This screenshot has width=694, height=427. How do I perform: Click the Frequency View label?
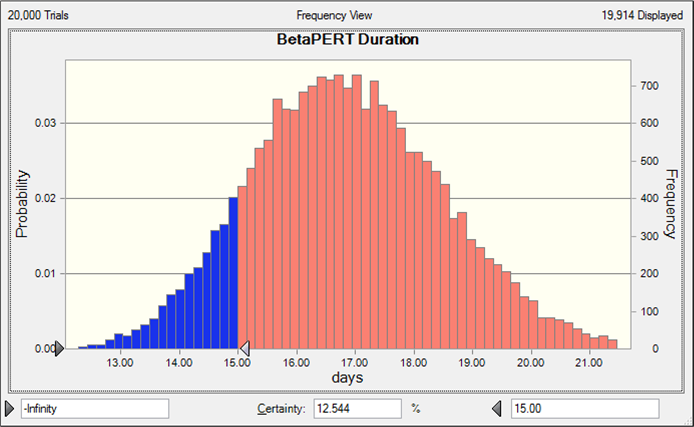point(334,15)
